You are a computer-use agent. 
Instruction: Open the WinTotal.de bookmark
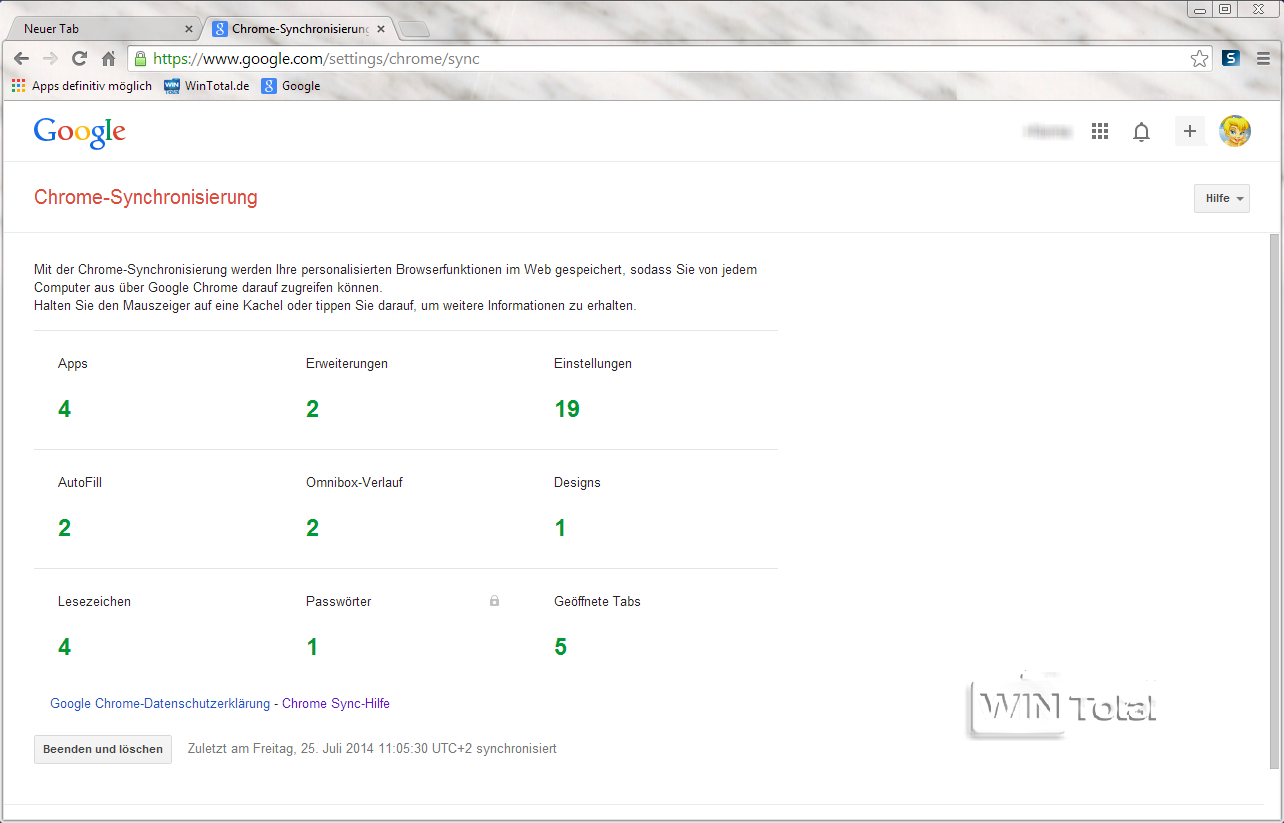tap(207, 86)
